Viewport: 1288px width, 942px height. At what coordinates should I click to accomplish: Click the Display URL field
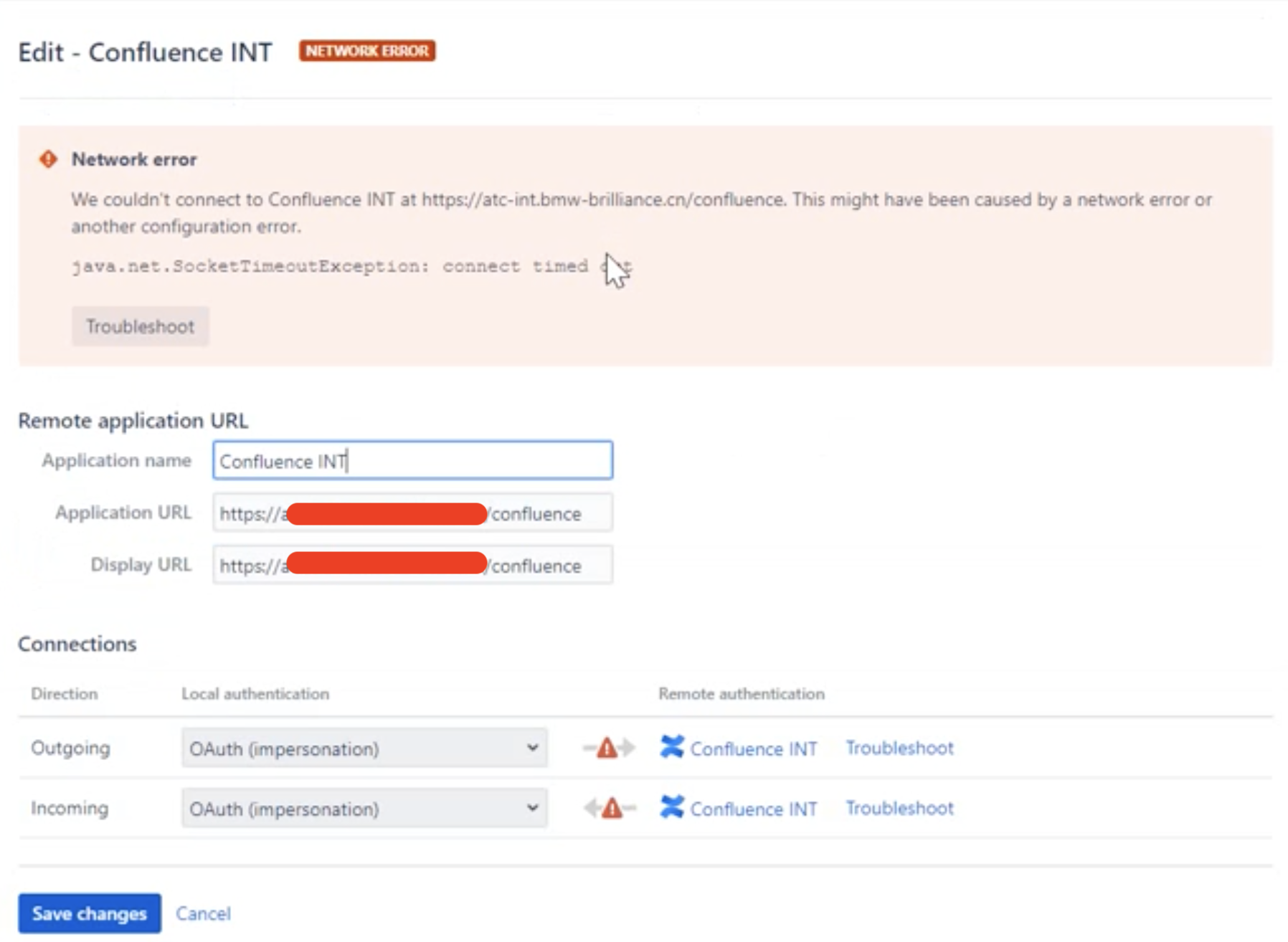(412, 565)
